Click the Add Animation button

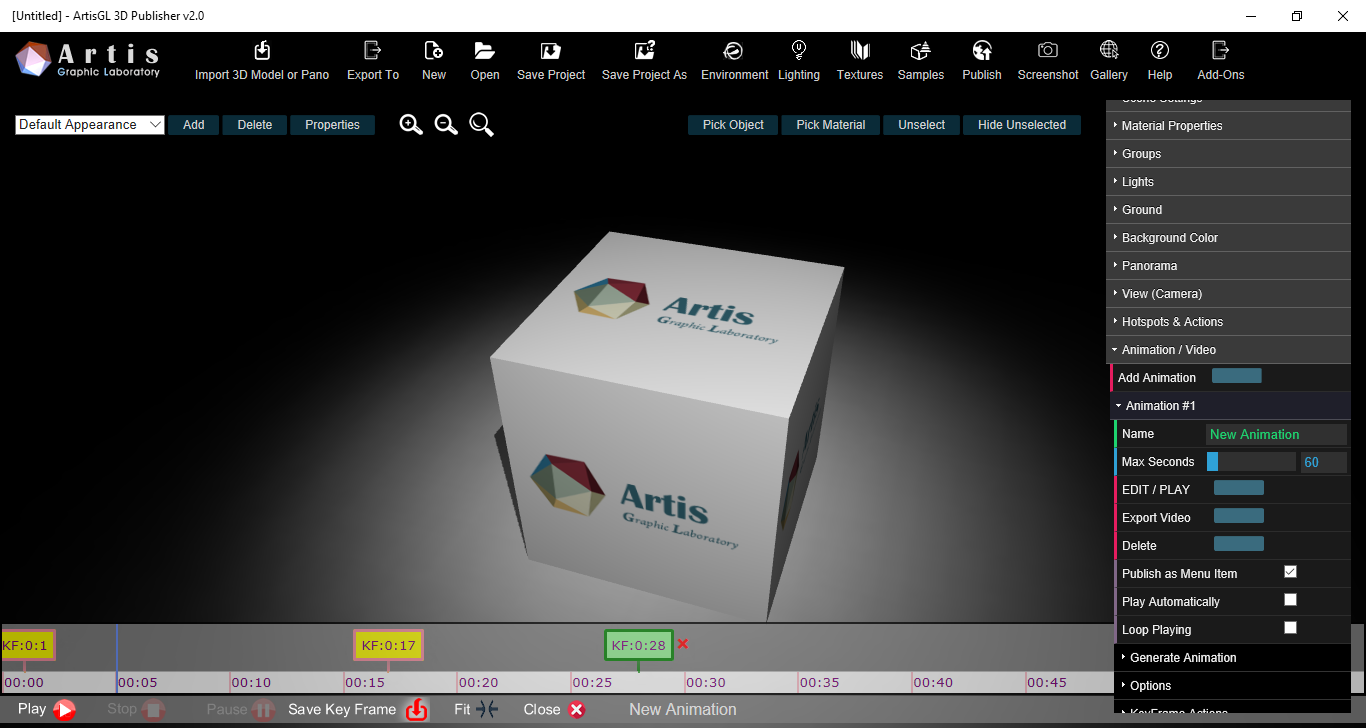(x=1237, y=376)
